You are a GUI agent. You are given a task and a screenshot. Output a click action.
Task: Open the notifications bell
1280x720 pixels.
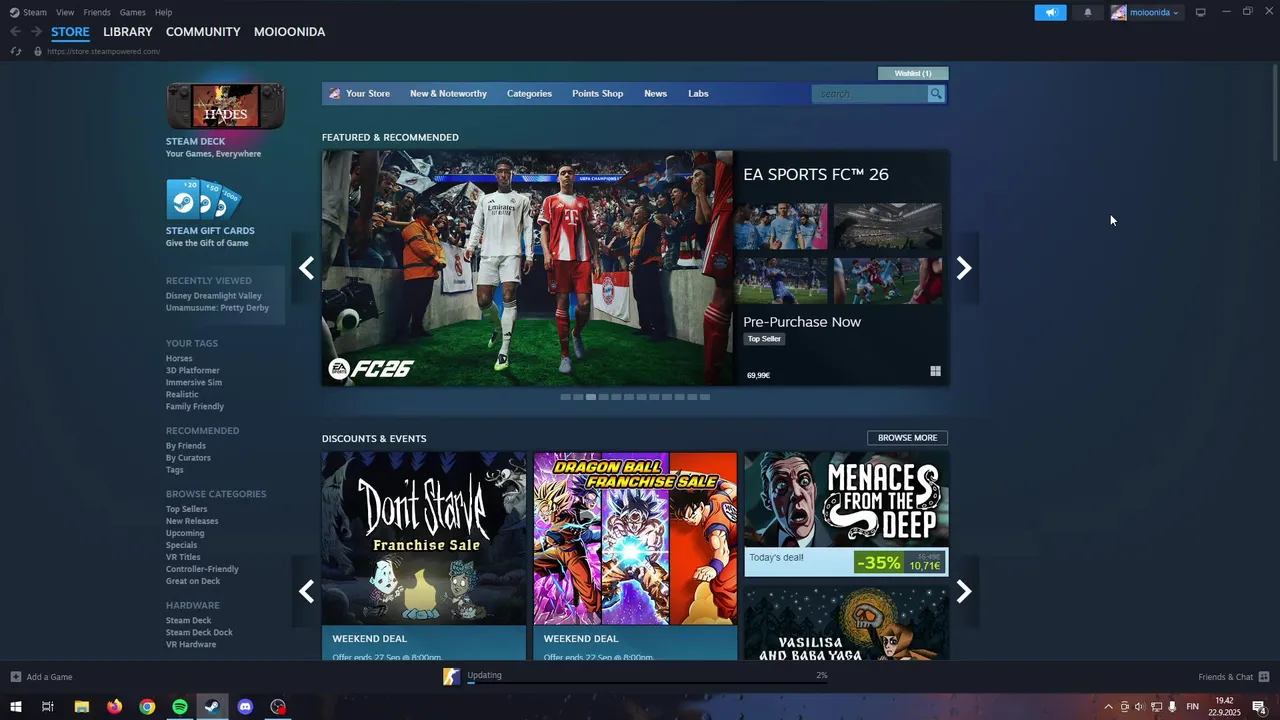(1088, 12)
